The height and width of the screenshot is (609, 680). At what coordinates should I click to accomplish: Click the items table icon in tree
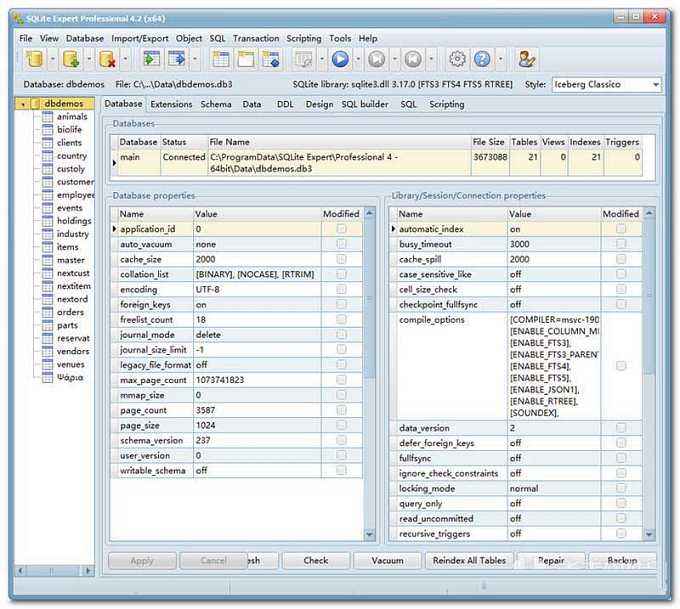(x=47, y=247)
